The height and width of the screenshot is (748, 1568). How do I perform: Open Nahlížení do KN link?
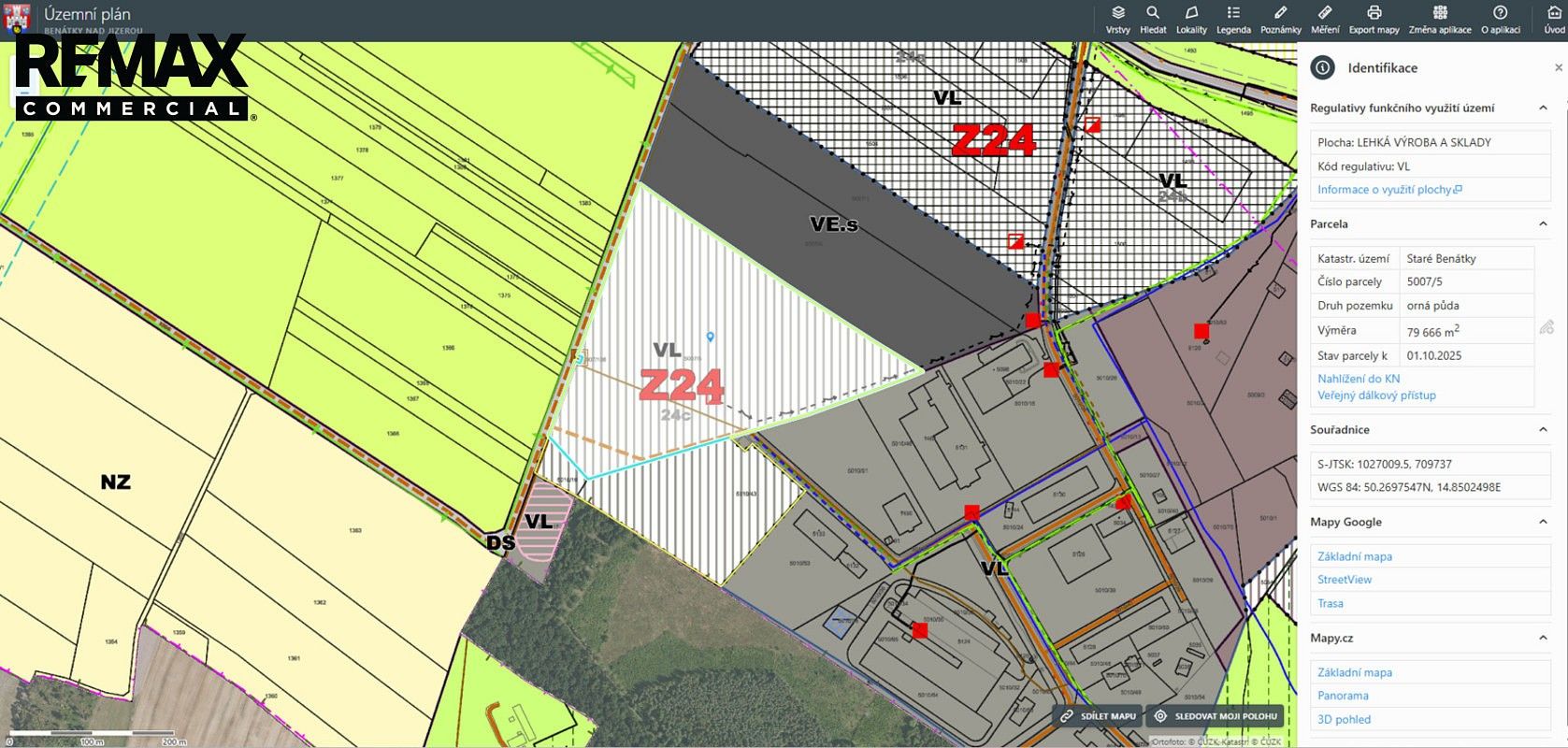[x=1359, y=379]
